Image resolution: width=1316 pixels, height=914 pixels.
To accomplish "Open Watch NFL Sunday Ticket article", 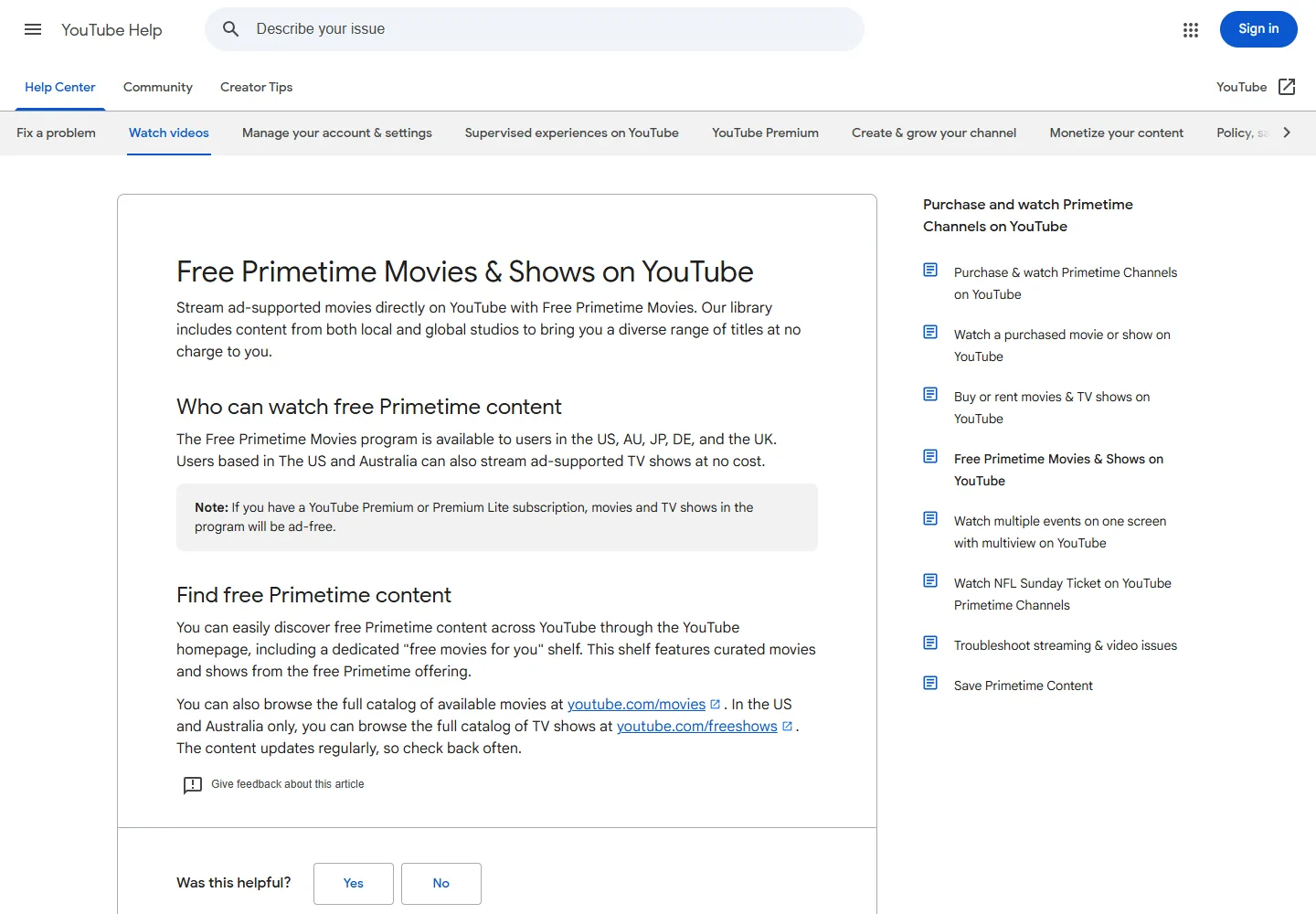I will point(1063,594).
